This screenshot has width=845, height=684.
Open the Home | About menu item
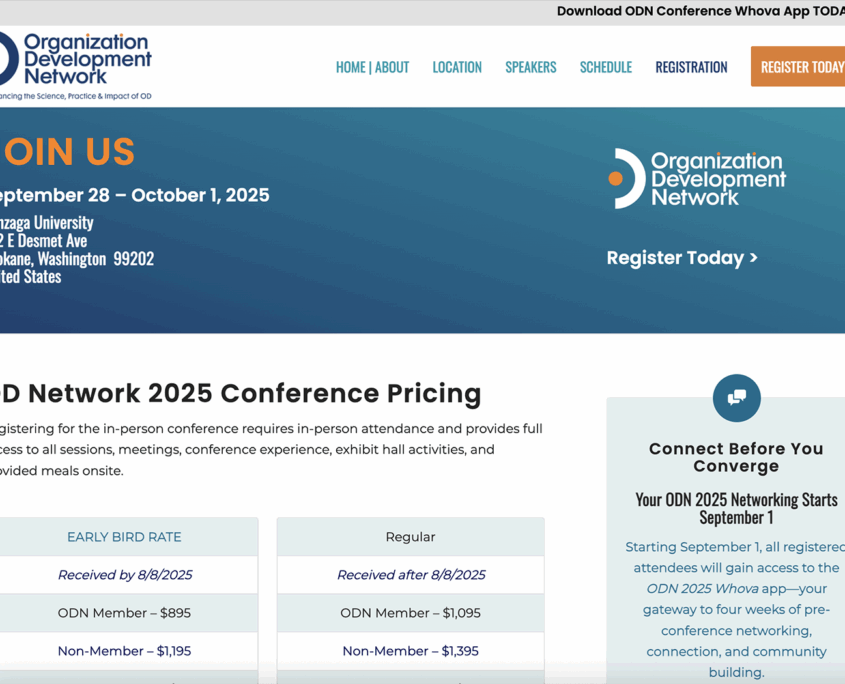click(x=372, y=67)
